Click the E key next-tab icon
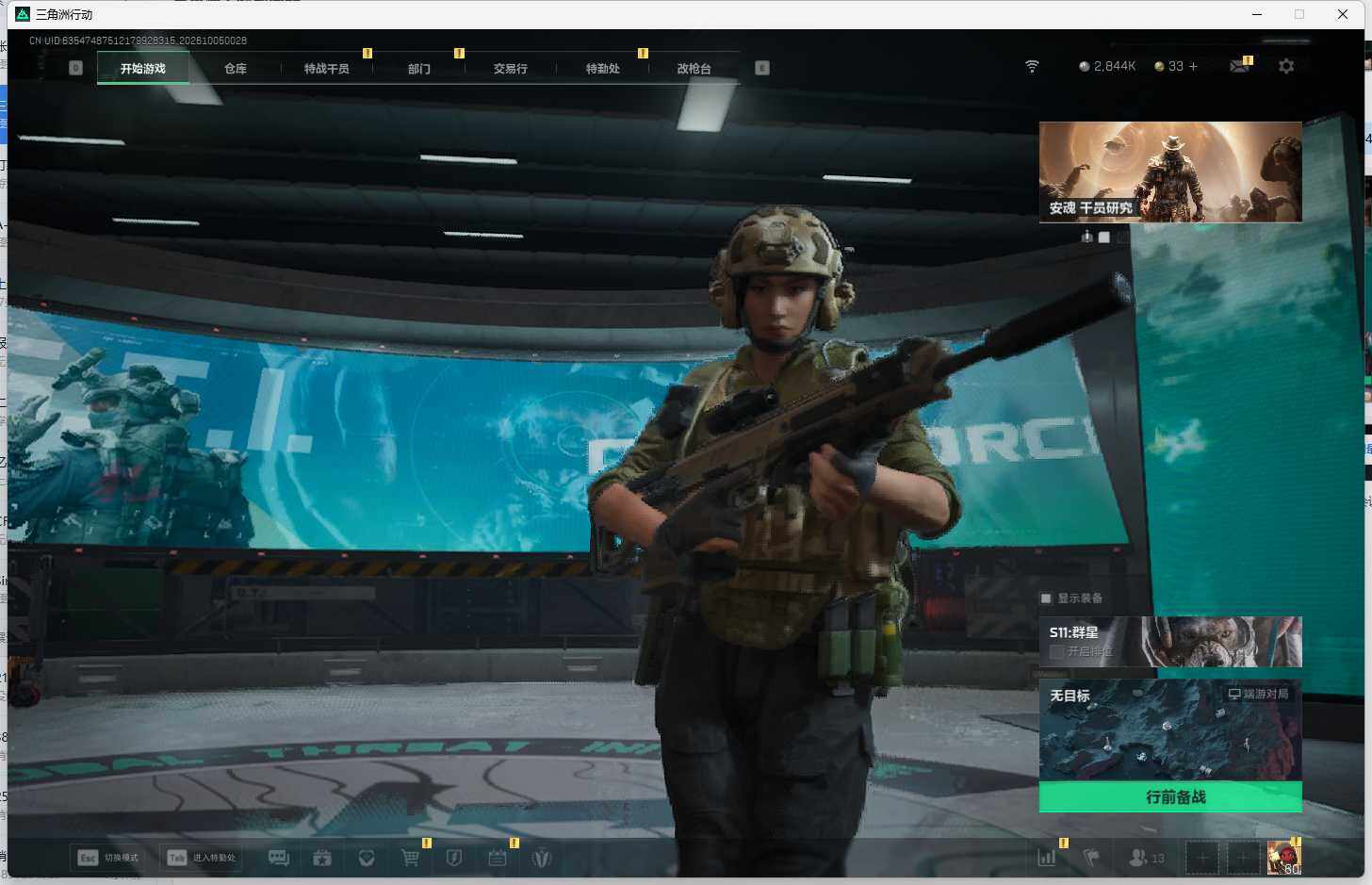 click(x=762, y=68)
